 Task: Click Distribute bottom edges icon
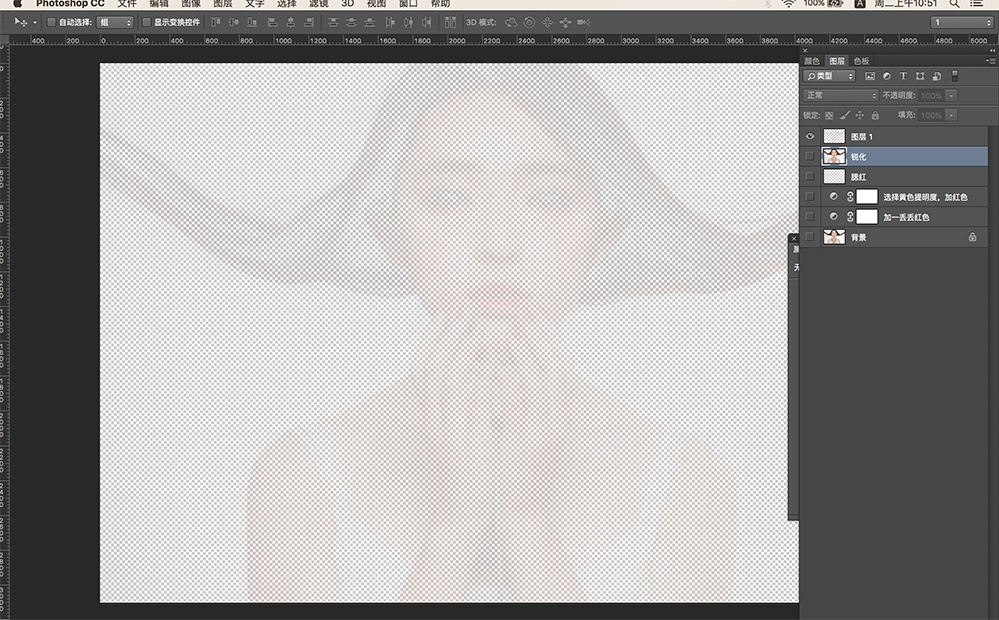pyautogui.click(x=370, y=22)
